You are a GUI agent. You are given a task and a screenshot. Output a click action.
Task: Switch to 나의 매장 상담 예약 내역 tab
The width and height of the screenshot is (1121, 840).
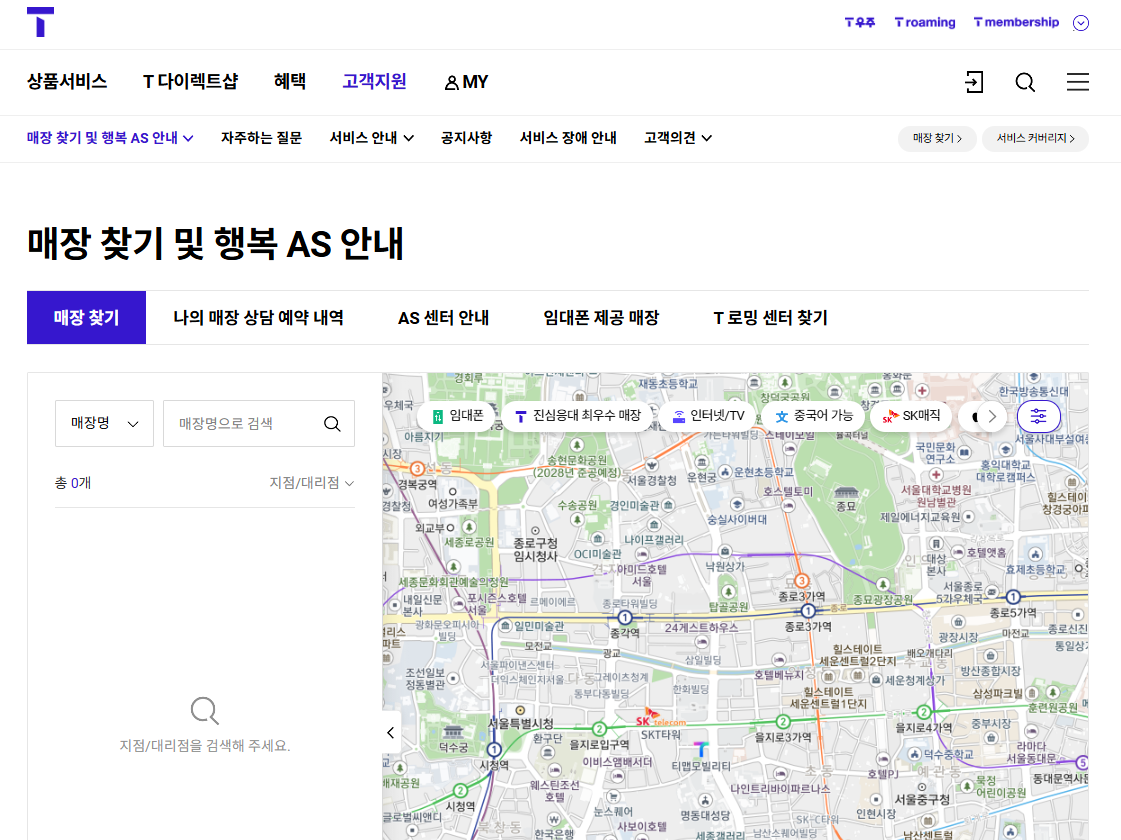(x=258, y=317)
